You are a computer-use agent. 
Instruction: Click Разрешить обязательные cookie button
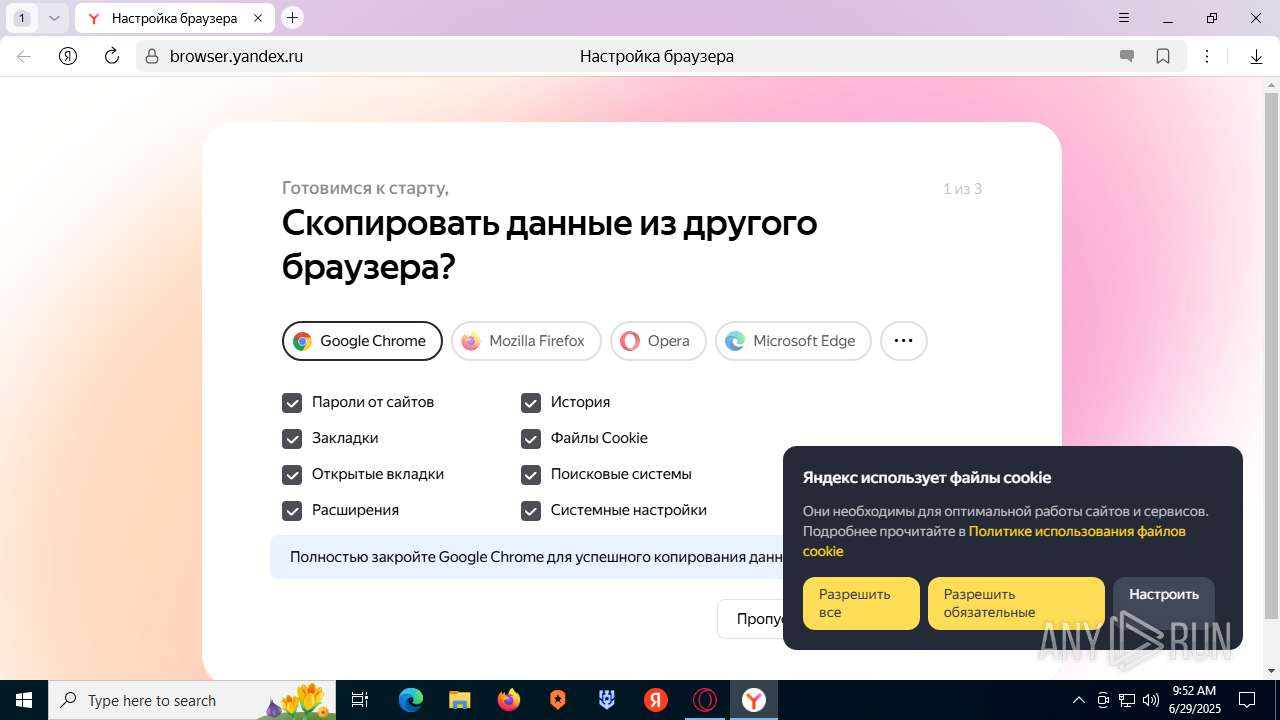(1016, 603)
